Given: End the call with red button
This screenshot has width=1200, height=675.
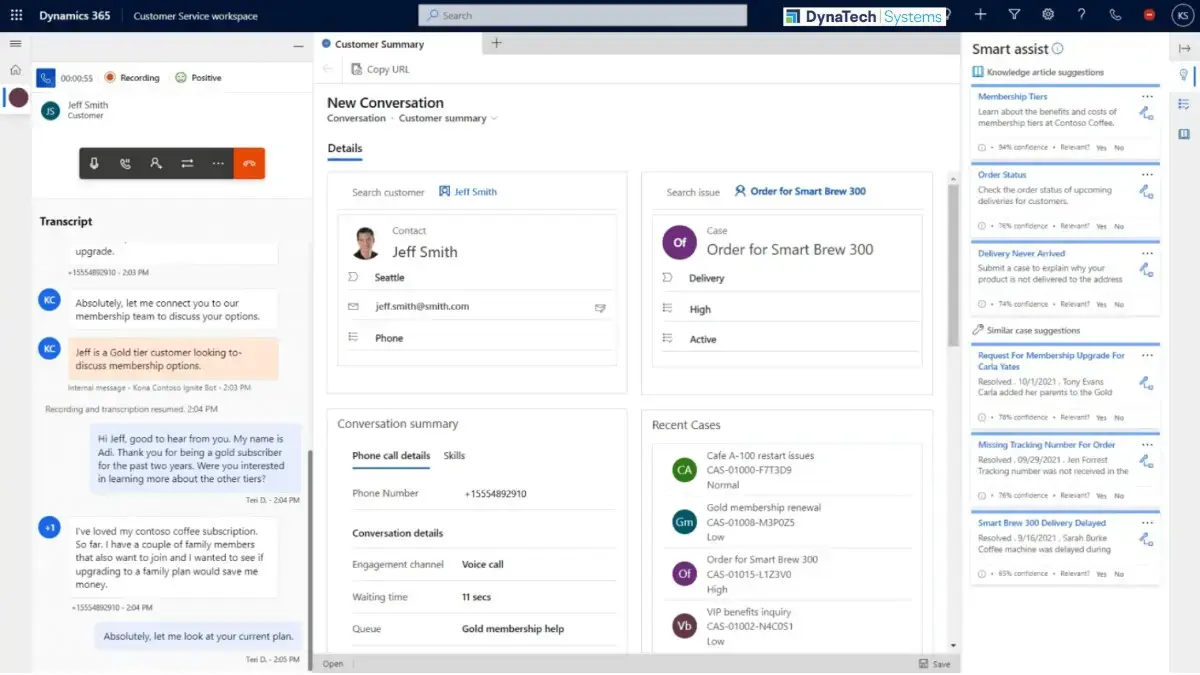Looking at the screenshot, I should (249, 163).
